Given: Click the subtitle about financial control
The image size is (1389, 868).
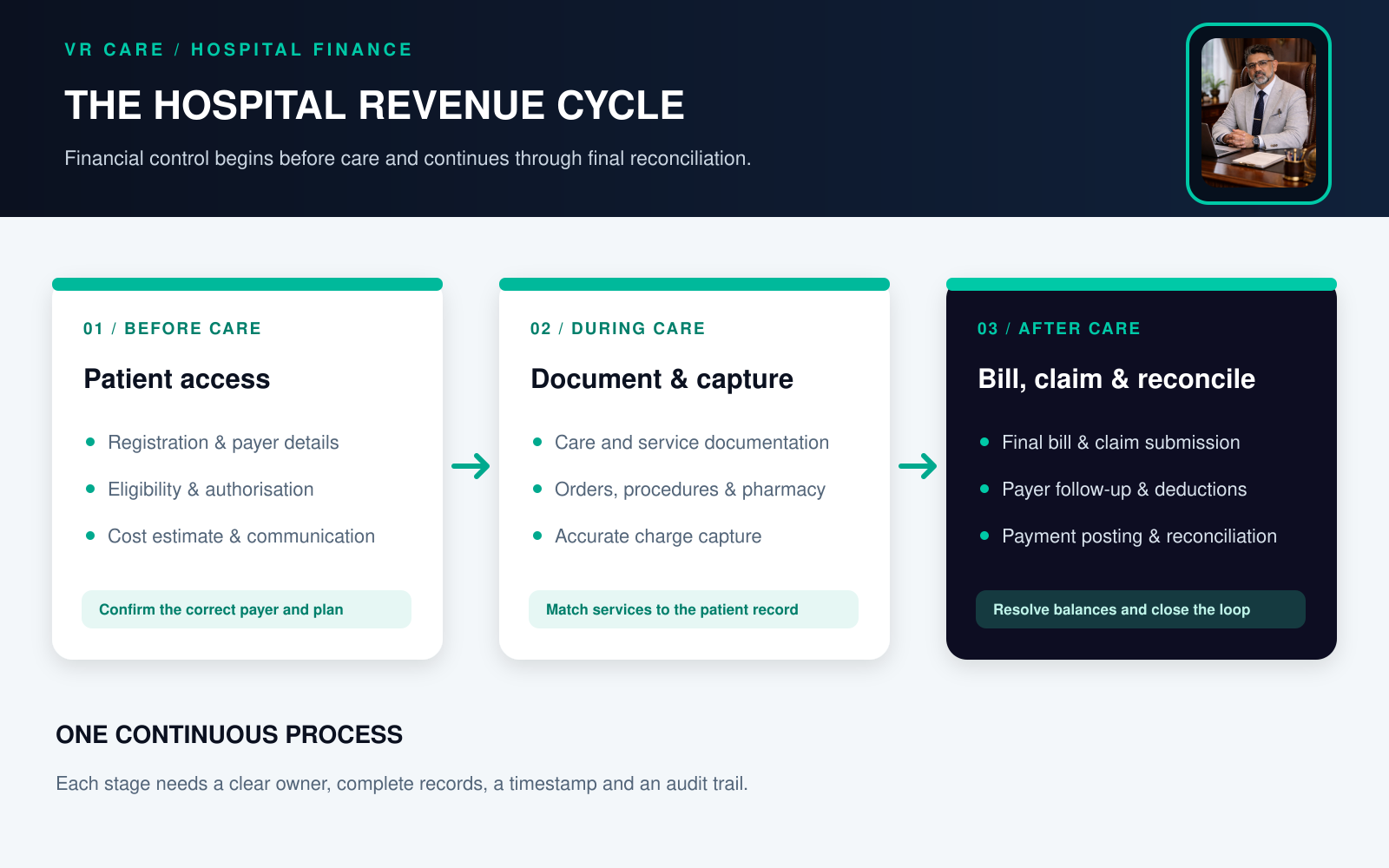Looking at the screenshot, I should pyautogui.click(x=408, y=159).
